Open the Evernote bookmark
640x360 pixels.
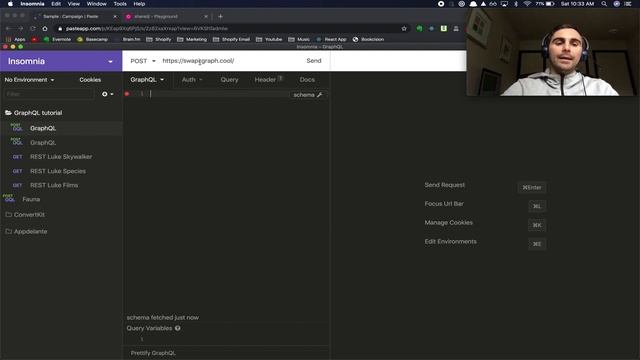58,39
